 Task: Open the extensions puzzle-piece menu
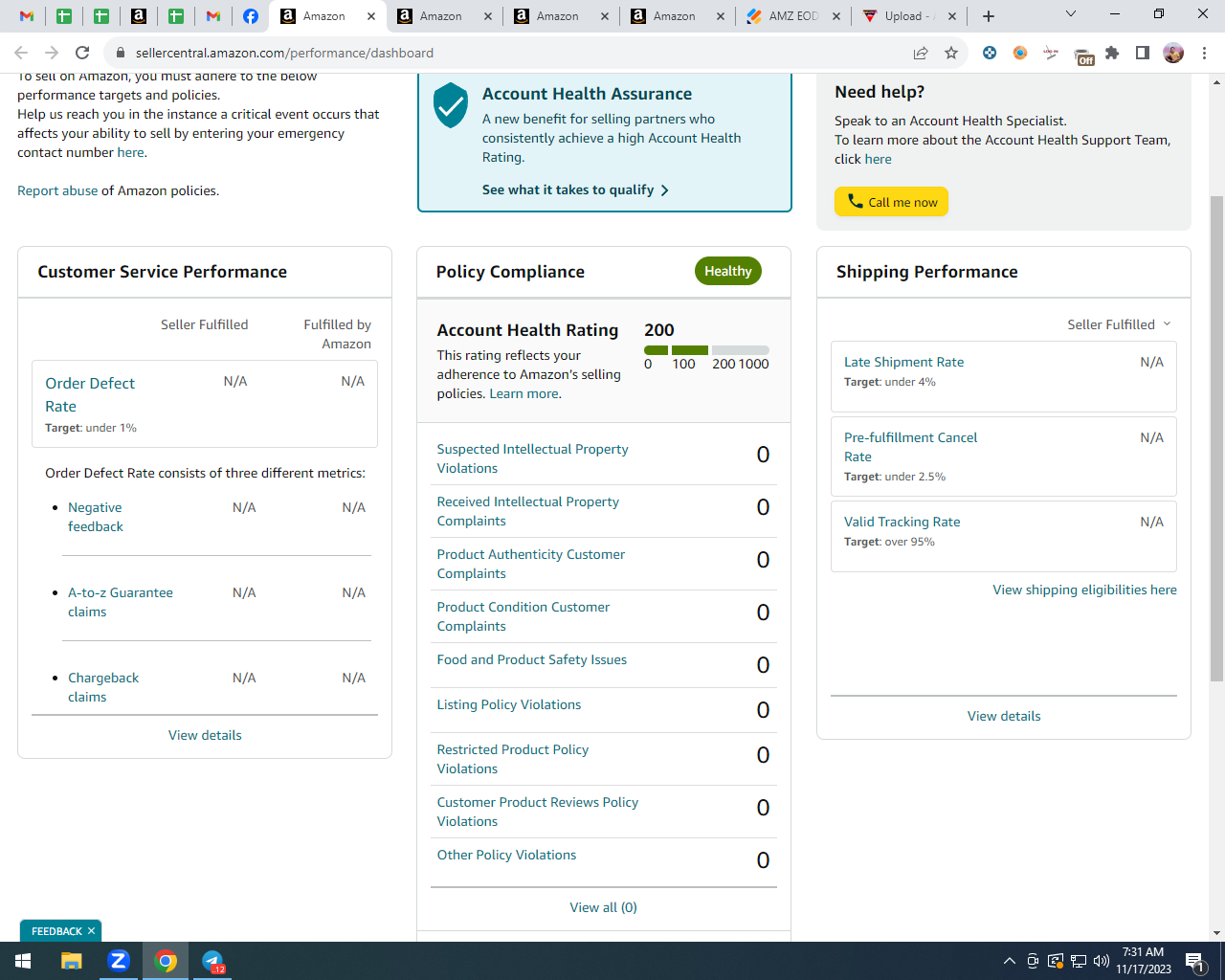click(x=1112, y=53)
